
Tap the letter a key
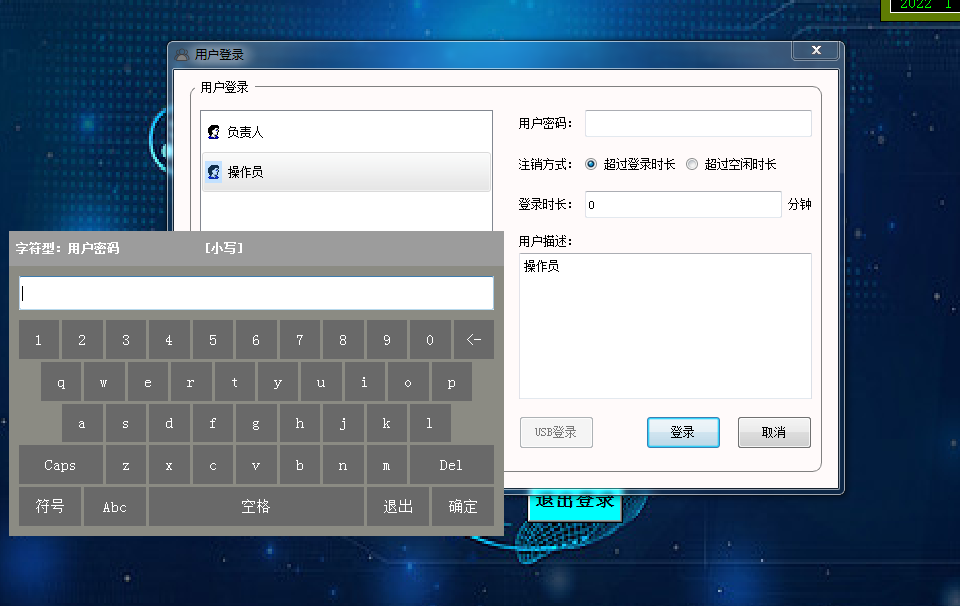click(82, 423)
